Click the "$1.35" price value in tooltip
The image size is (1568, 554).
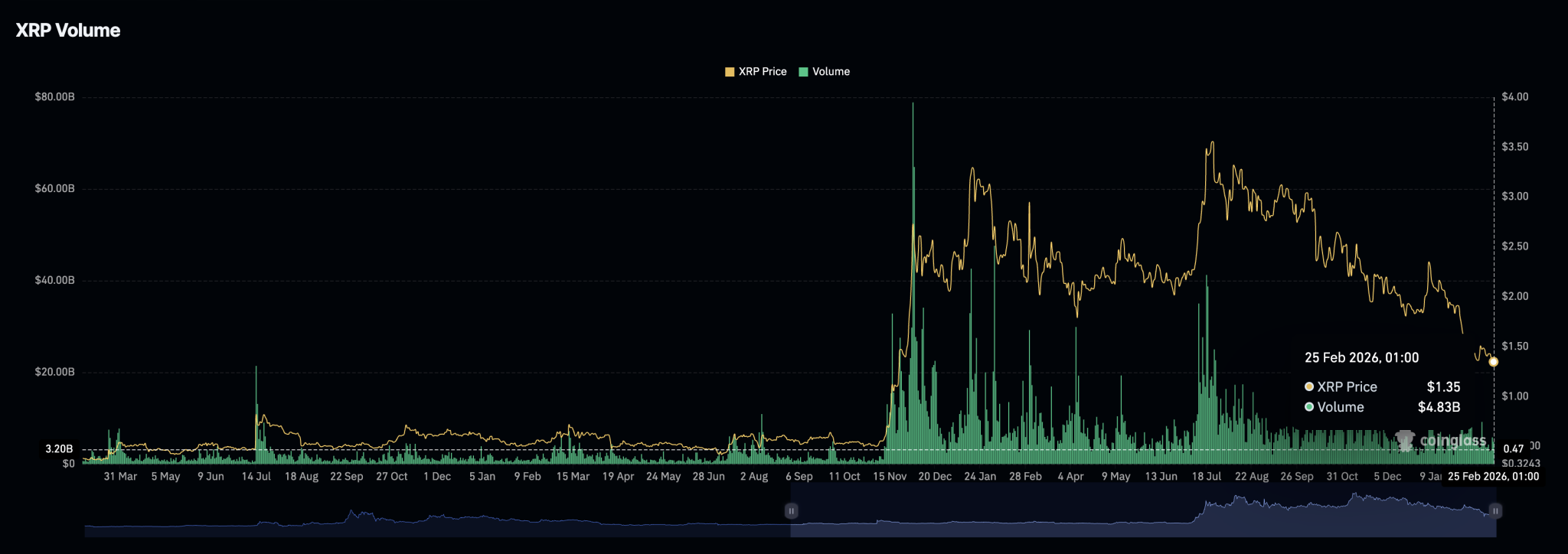pyautogui.click(x=1443, y=387)
